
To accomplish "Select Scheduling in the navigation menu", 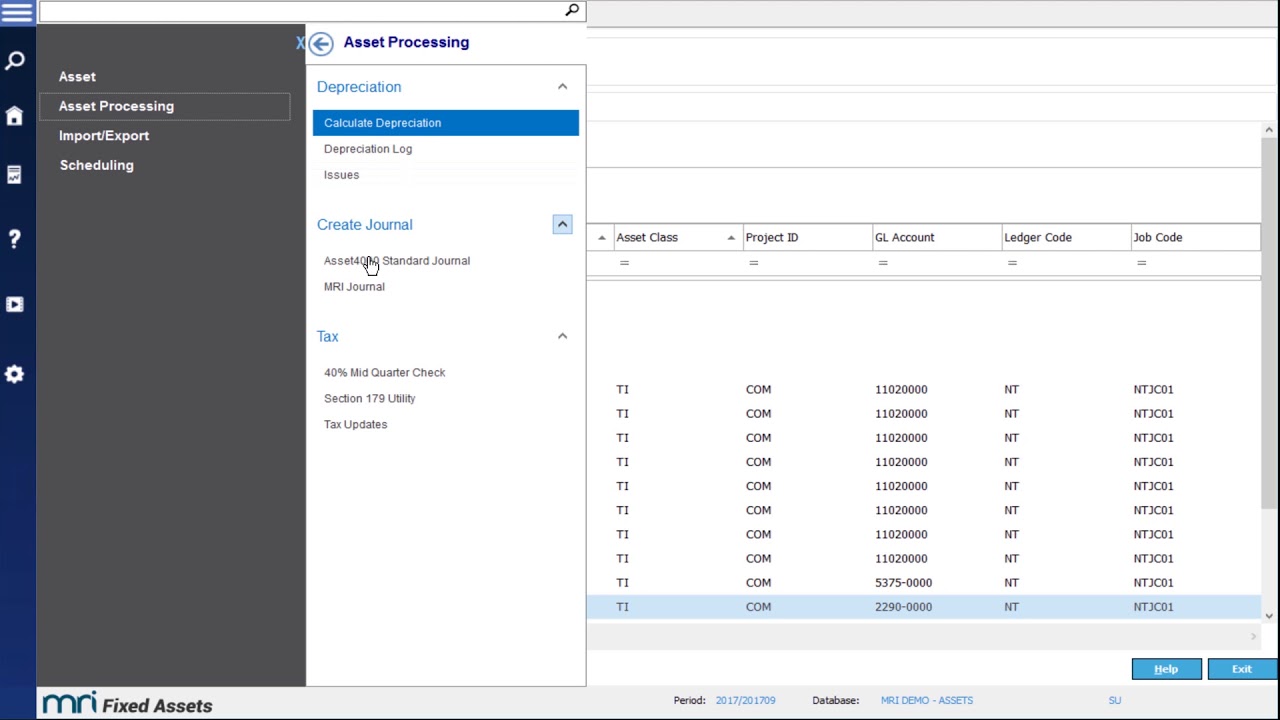I will 96,165.
